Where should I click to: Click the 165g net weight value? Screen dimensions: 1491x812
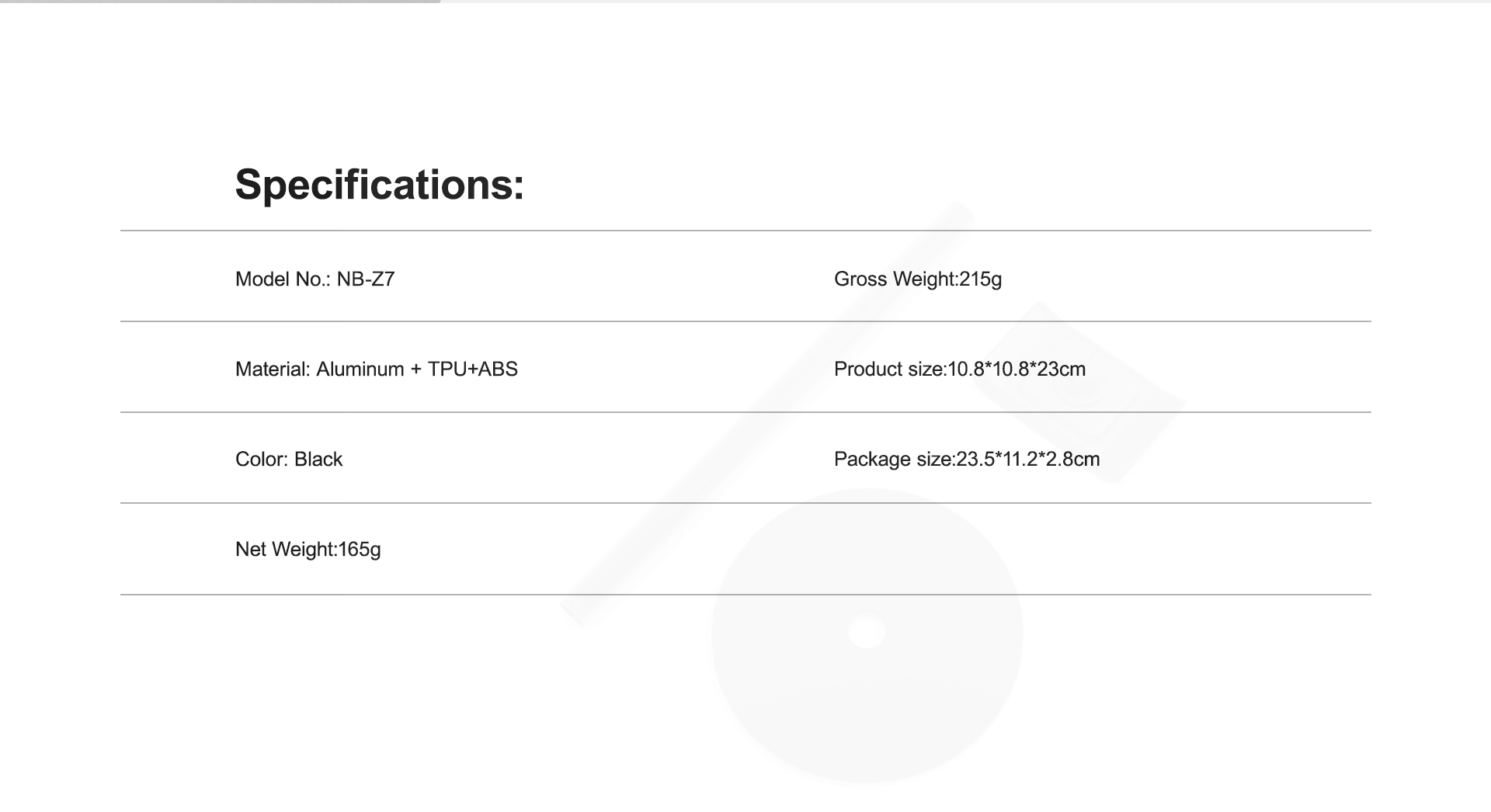[360, 550]
